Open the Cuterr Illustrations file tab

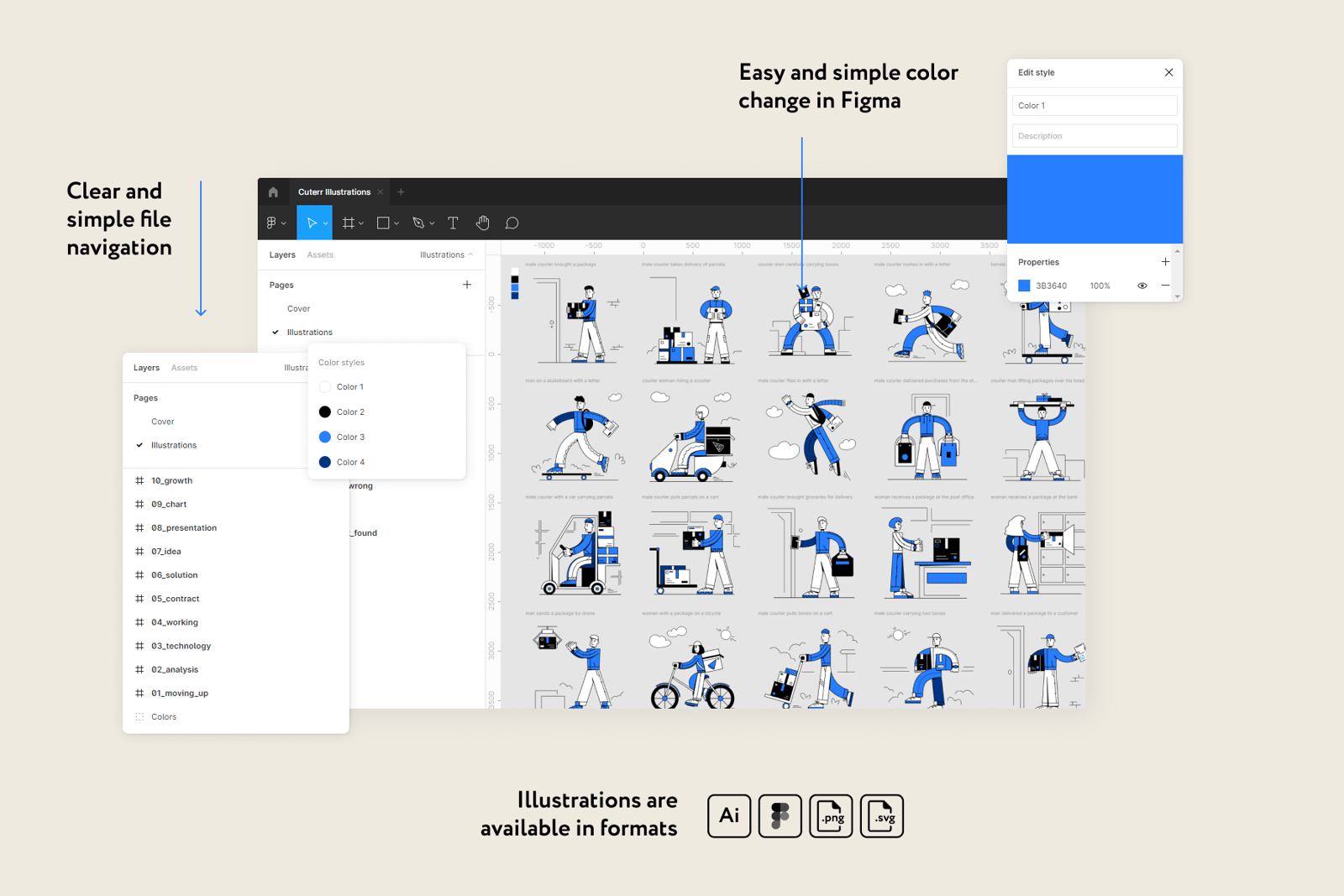click(333, 192)
